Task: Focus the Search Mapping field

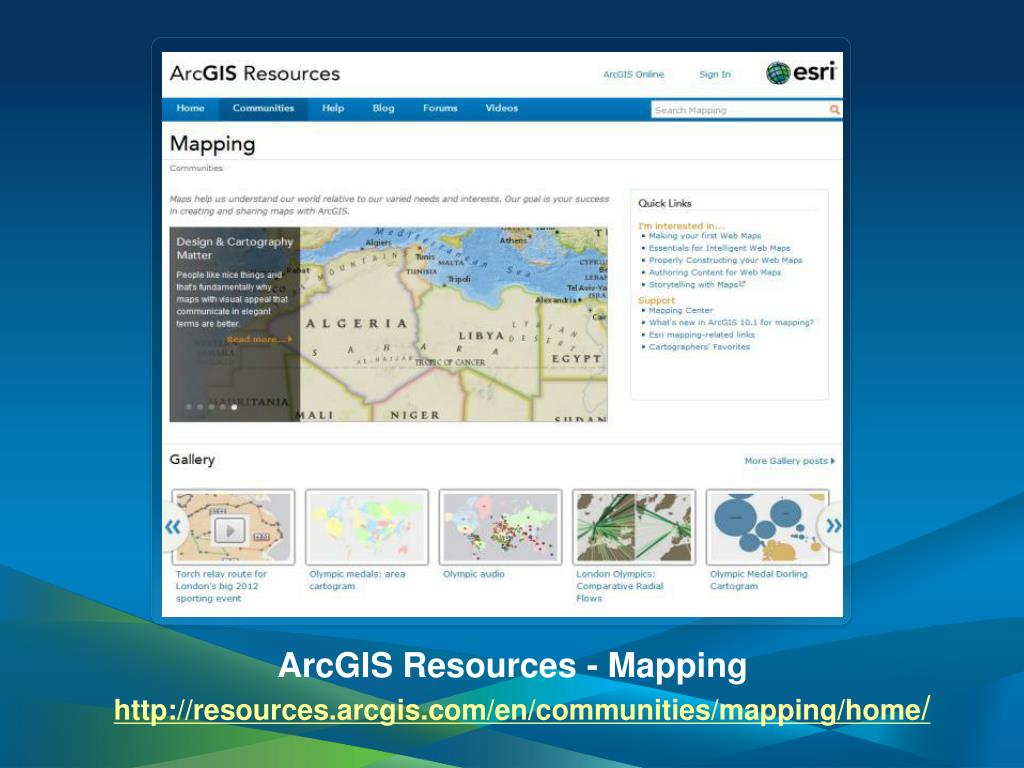Action: (739, 110)
